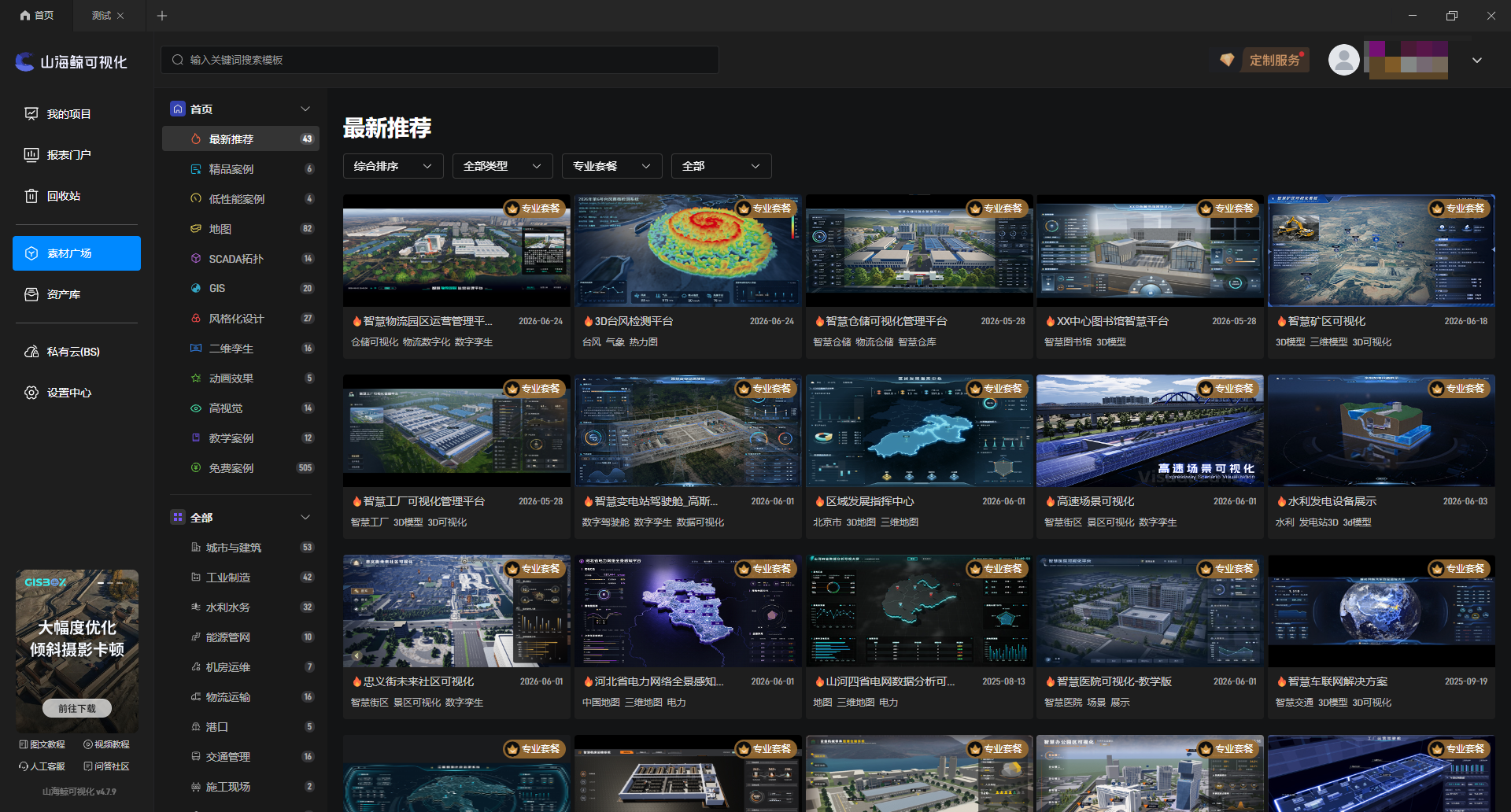
Task: Collapse the 全部 category group
Action: click(305, 518)
